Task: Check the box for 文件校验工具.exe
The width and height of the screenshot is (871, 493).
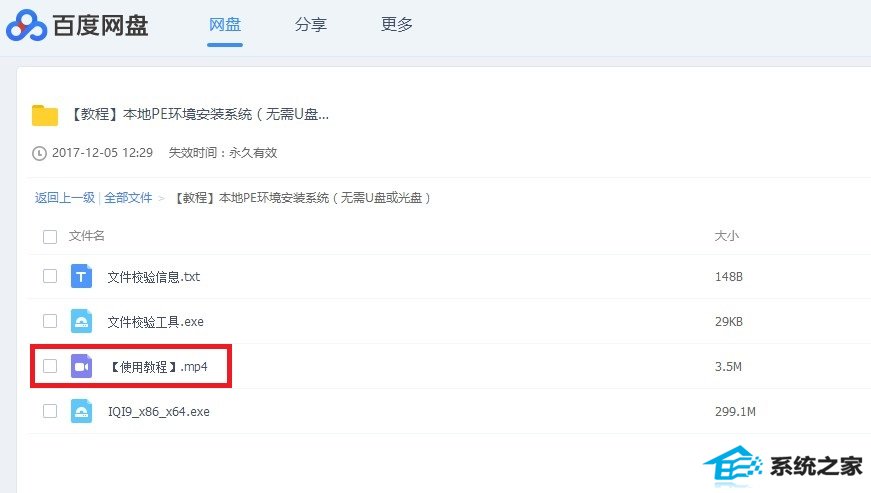Action: coord(50,321)
